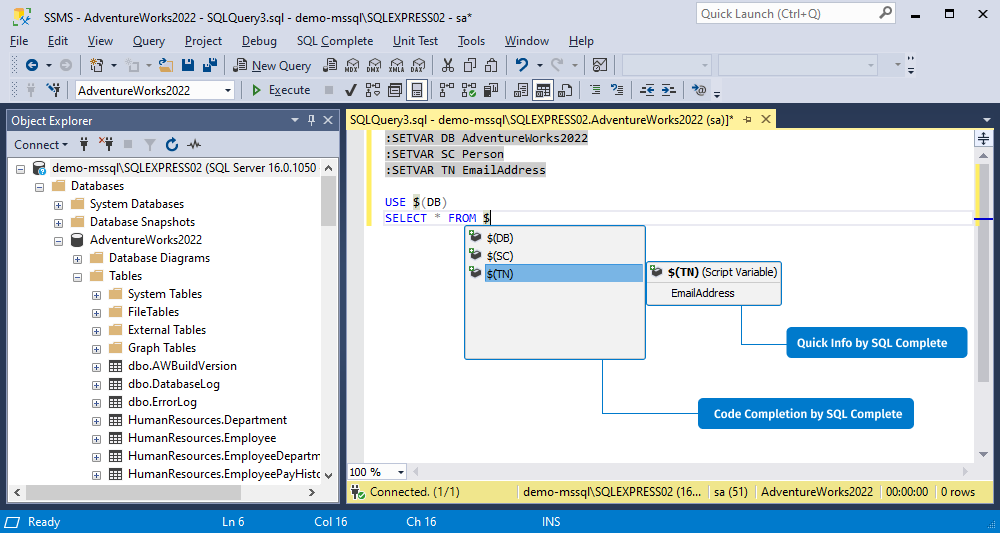The image size is (1000, 533).
Task: Open a new DAX query
Action: coord(418,65)
